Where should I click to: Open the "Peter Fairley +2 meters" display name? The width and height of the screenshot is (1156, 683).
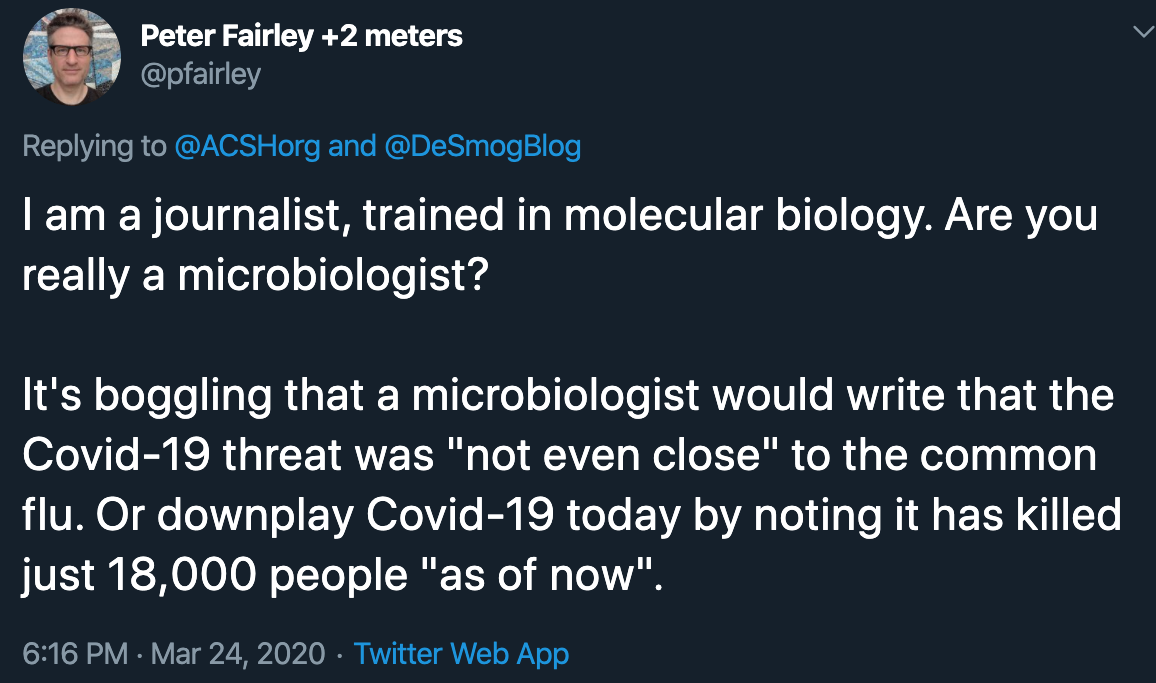301,37
